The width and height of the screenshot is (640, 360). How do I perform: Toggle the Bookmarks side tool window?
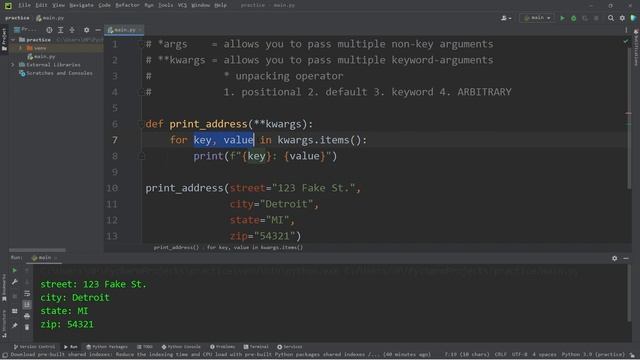coord(4,288)
